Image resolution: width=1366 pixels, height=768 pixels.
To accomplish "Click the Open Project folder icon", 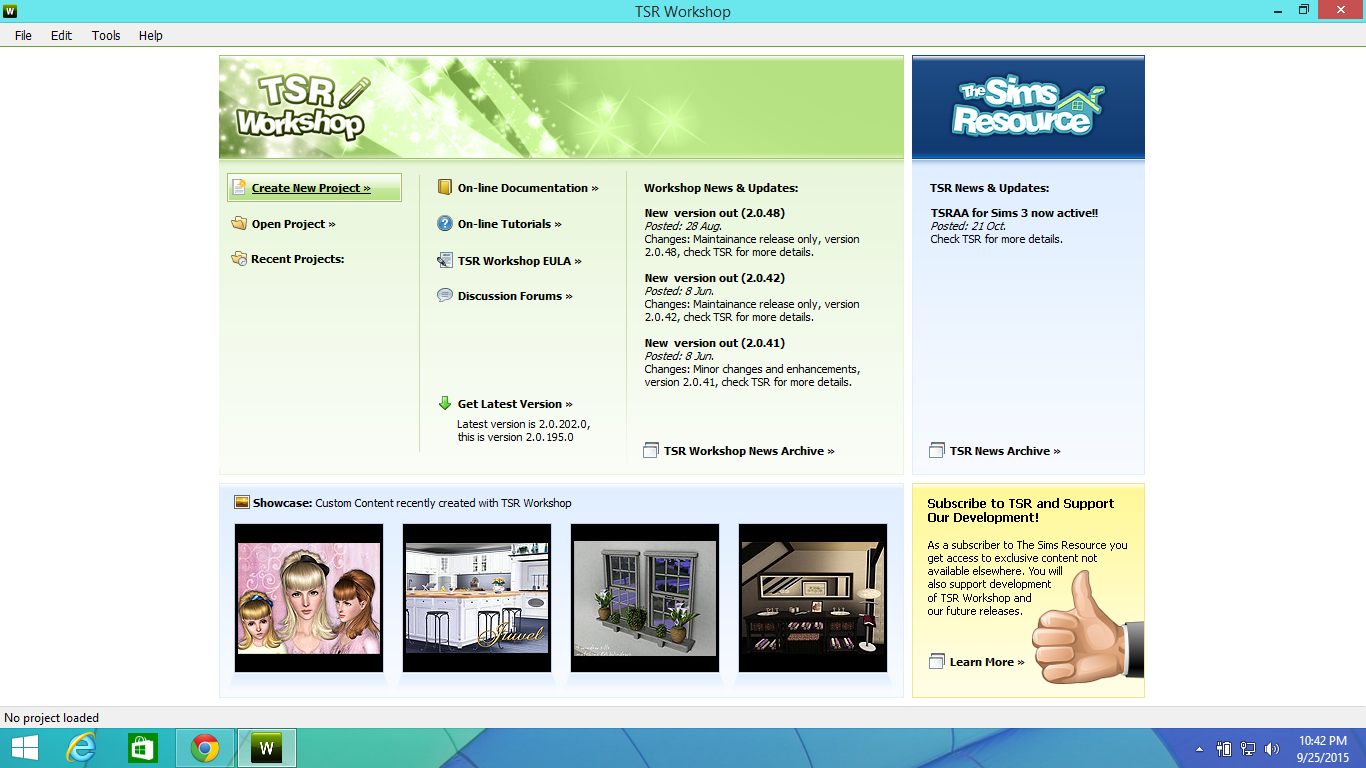I will tap(239, 224).
